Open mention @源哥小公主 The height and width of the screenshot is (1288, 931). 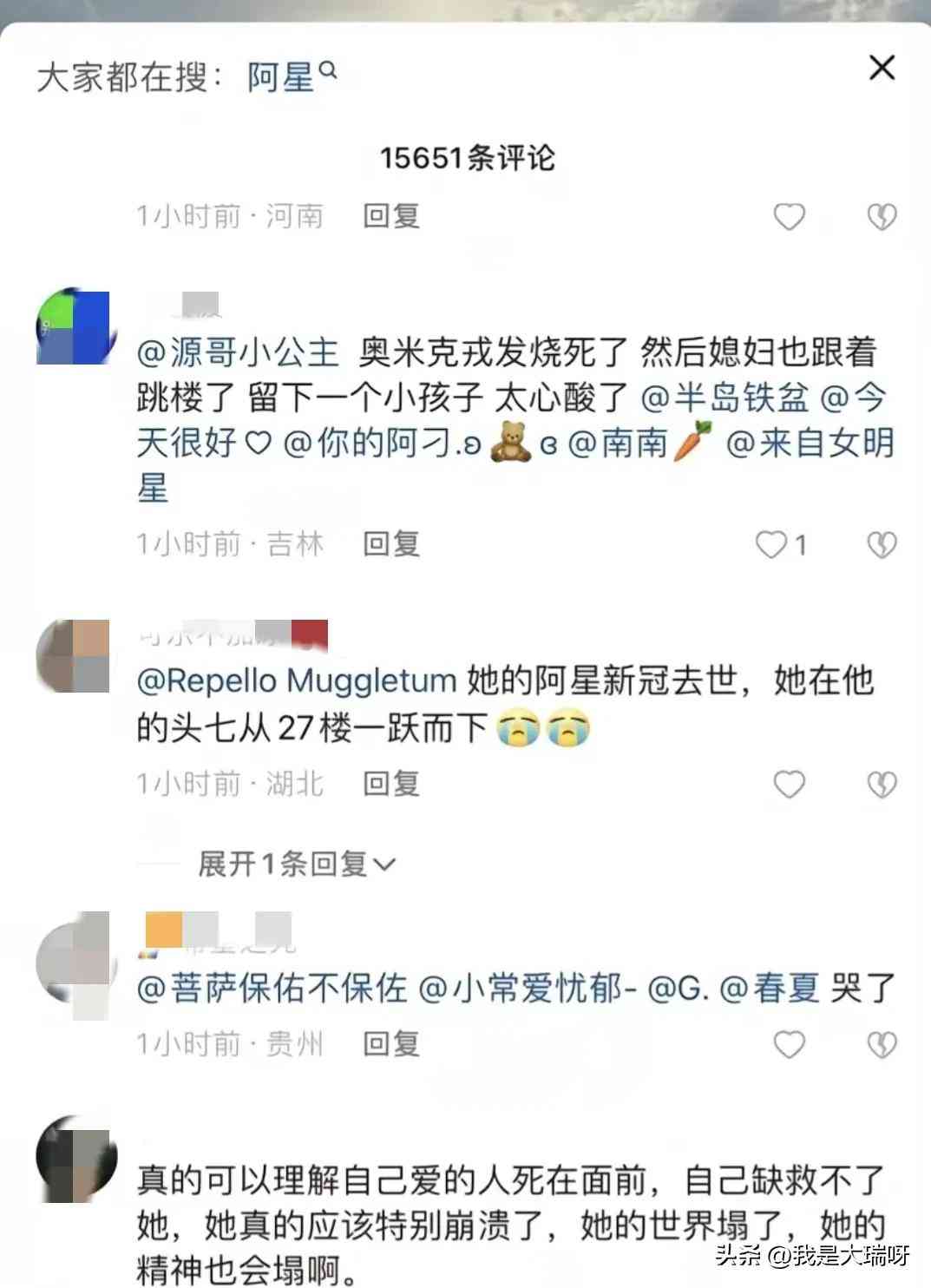[x=238, y=352]
